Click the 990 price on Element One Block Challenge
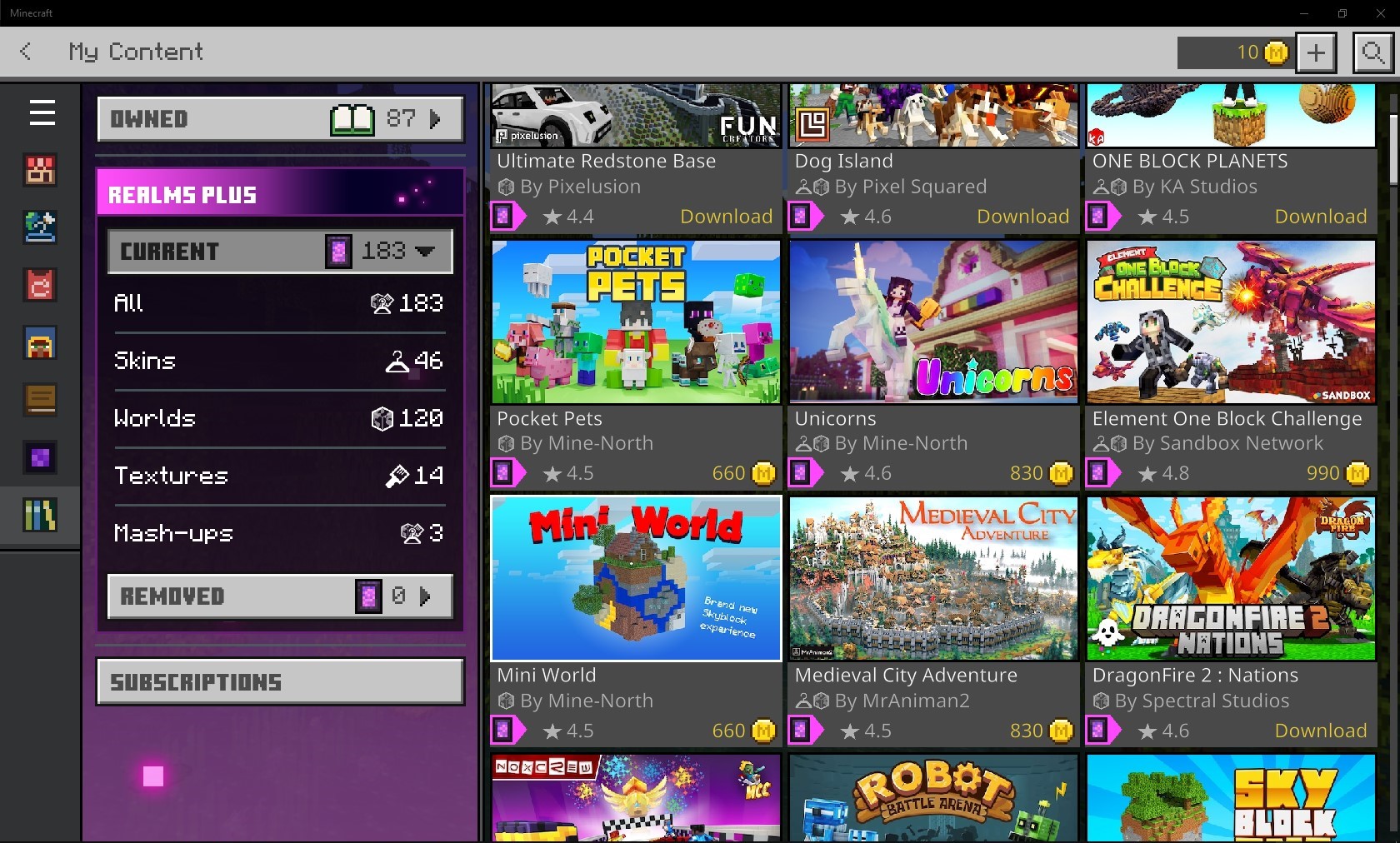The image size is (1400, 843). (x=1323, y=473)
